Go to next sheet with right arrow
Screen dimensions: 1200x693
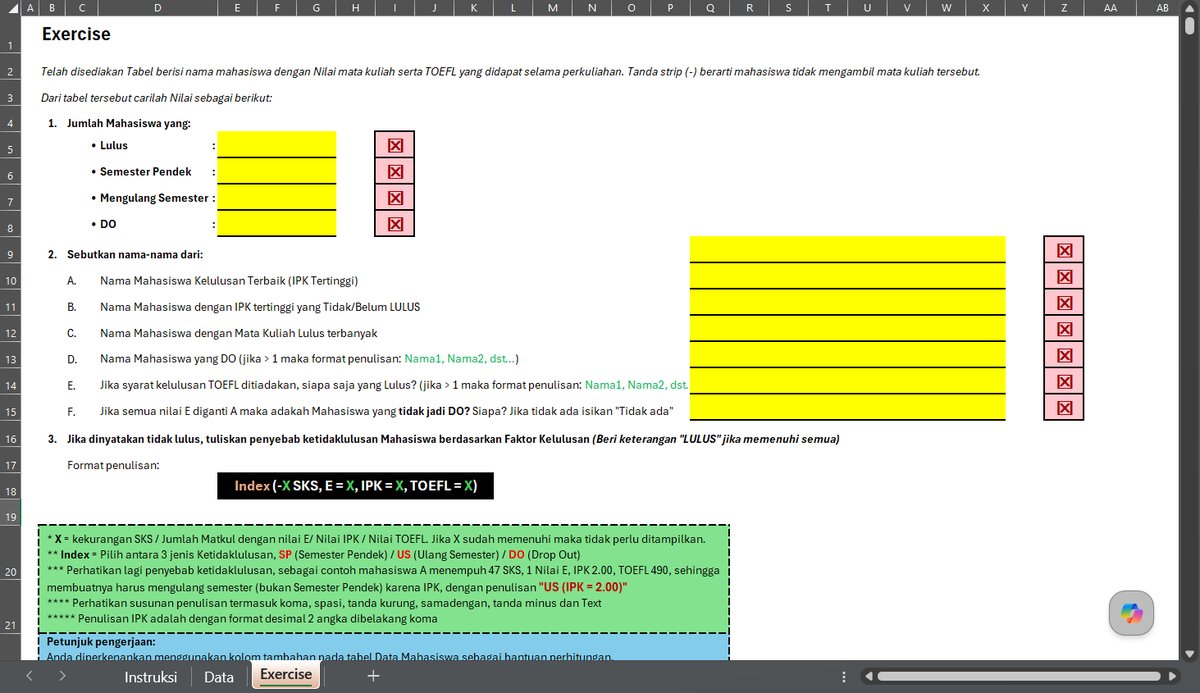[63, 676]
